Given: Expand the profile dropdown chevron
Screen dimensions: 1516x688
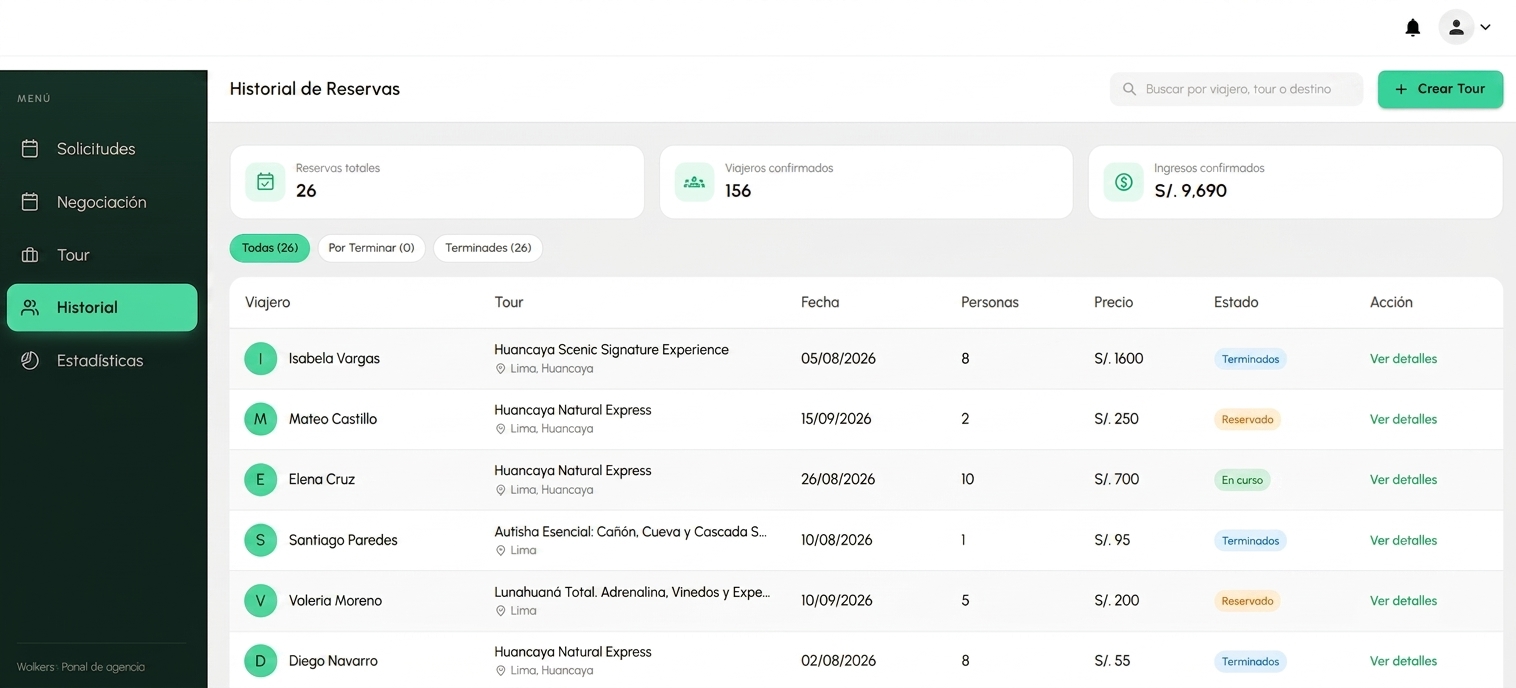Looking at the screenshot, I should (1485, 28).
